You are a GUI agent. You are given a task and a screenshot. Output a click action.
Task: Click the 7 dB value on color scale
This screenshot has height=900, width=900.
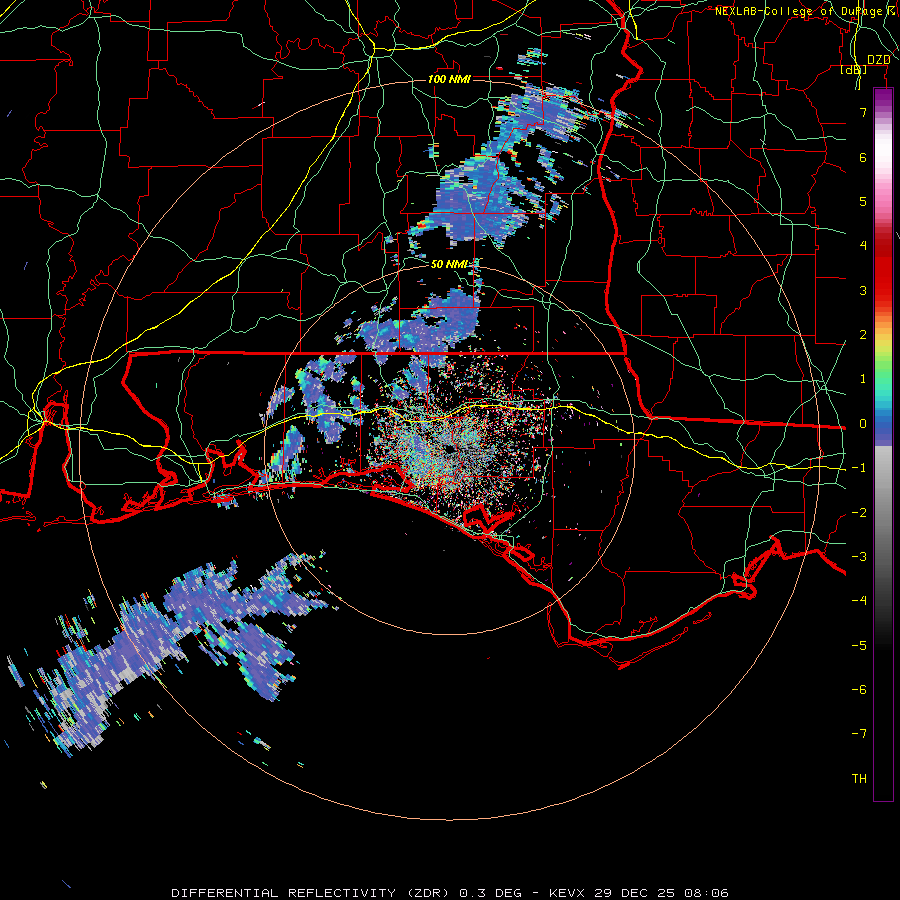(x=863, y=112)
